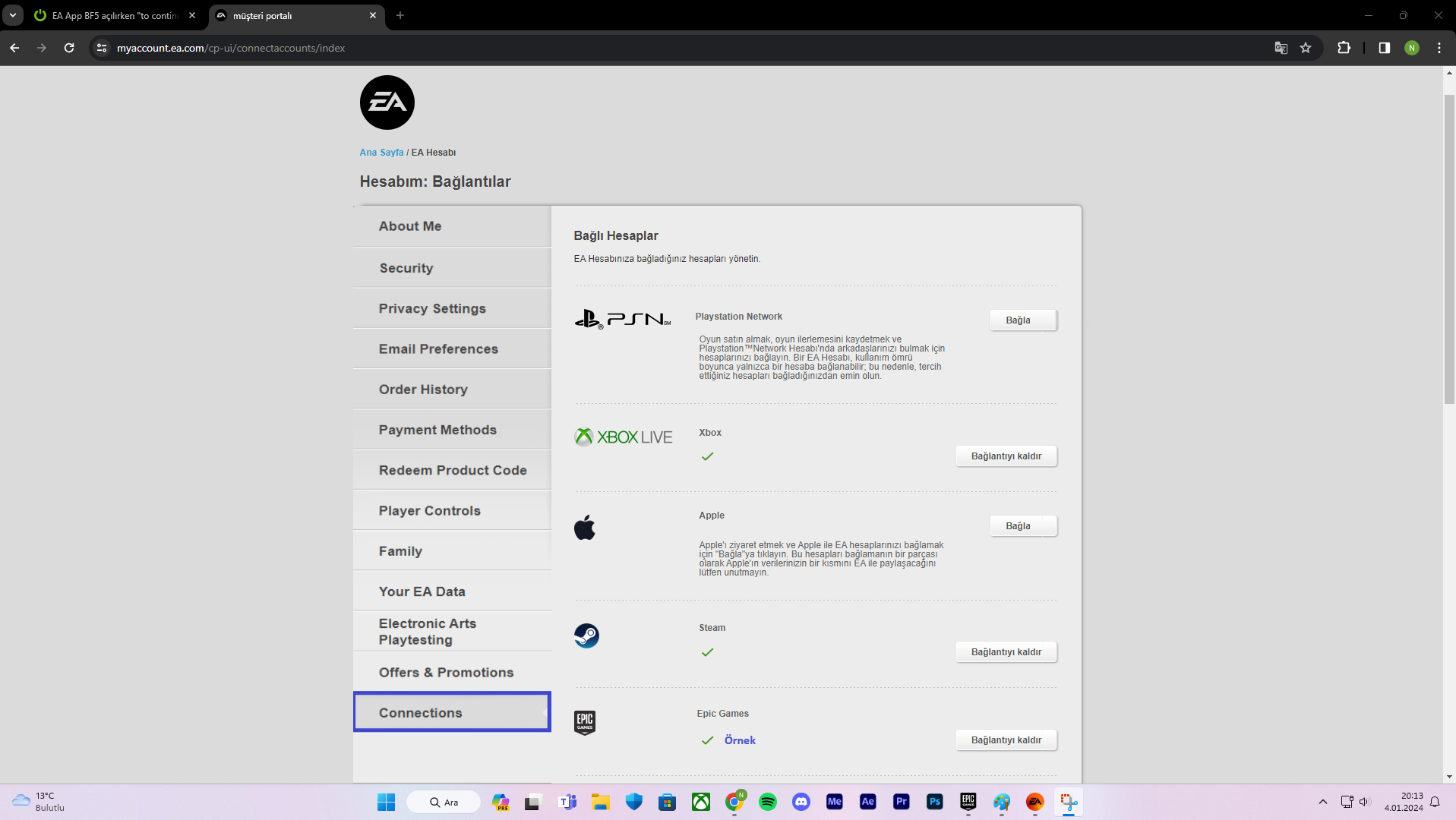Switch to the EA App BF5 tab

[116, 15]
